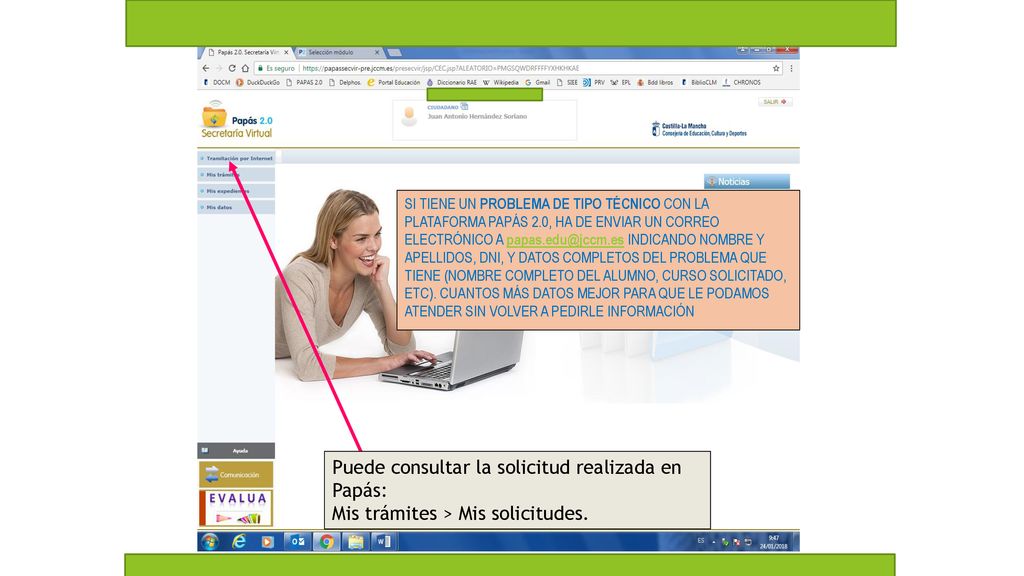Switch to Chrome in the taskbar
Screen dimensions: 1024x576
coord(327,541)
